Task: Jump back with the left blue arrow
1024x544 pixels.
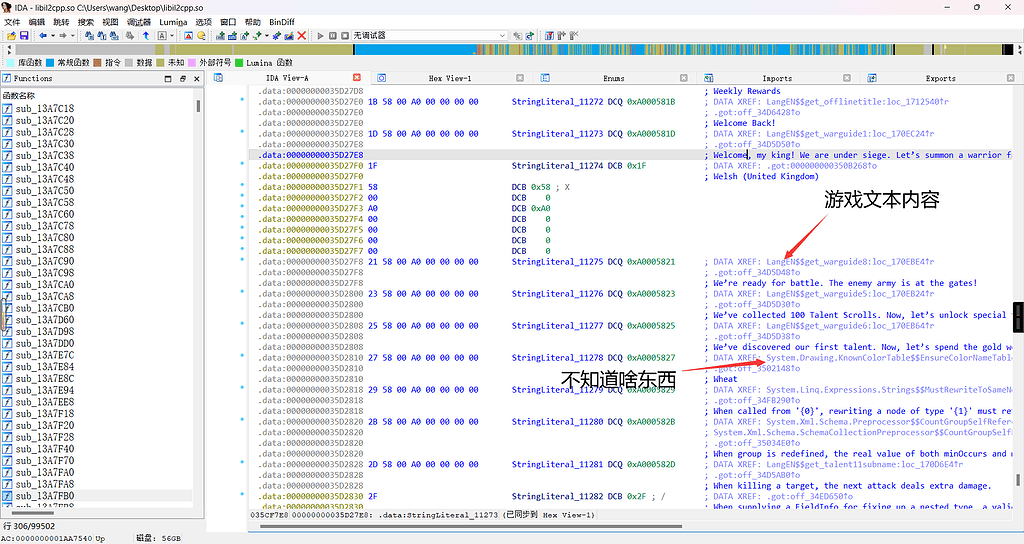Action: [x=42, y=35]
